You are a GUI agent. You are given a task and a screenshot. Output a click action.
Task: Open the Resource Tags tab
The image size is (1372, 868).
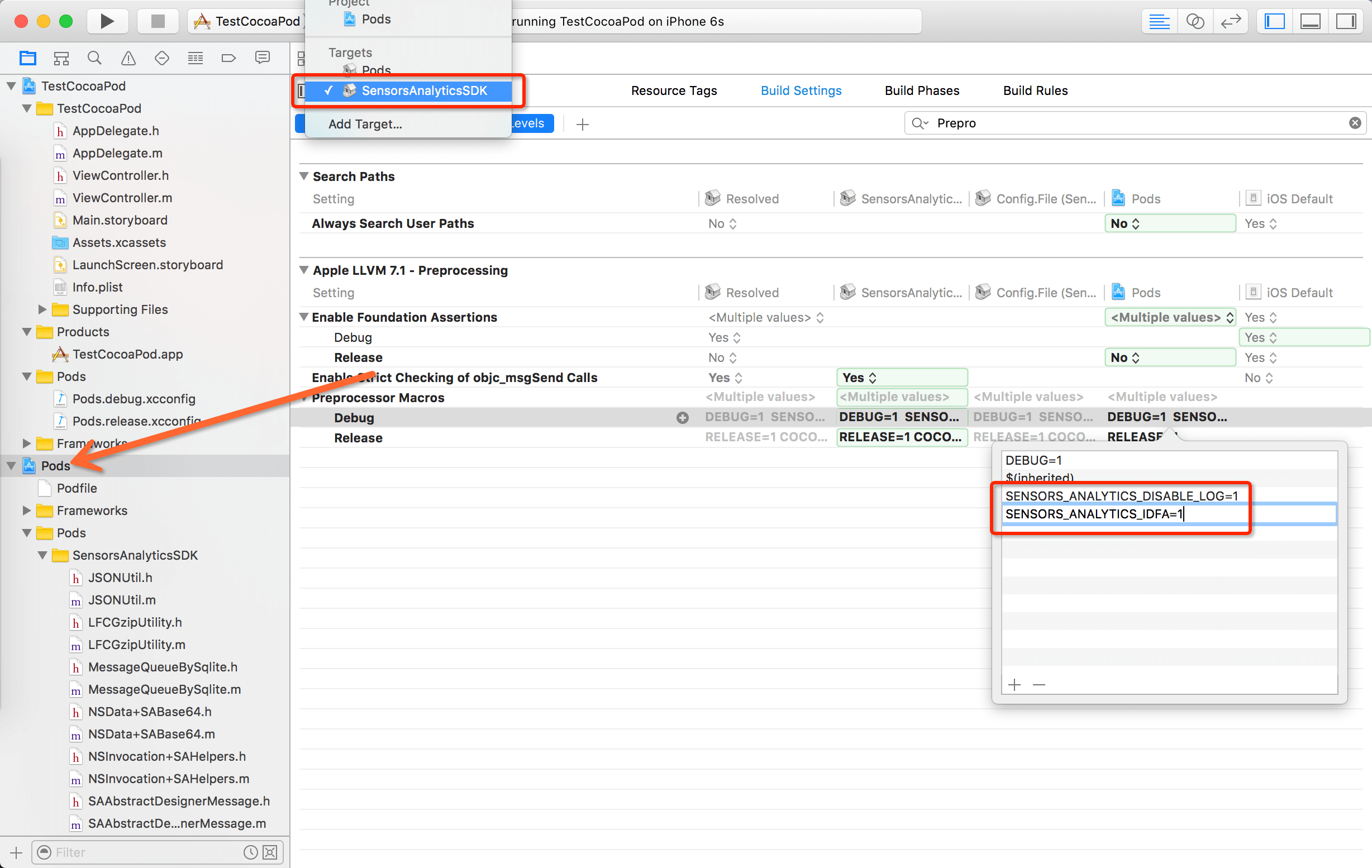pos(674,90)
